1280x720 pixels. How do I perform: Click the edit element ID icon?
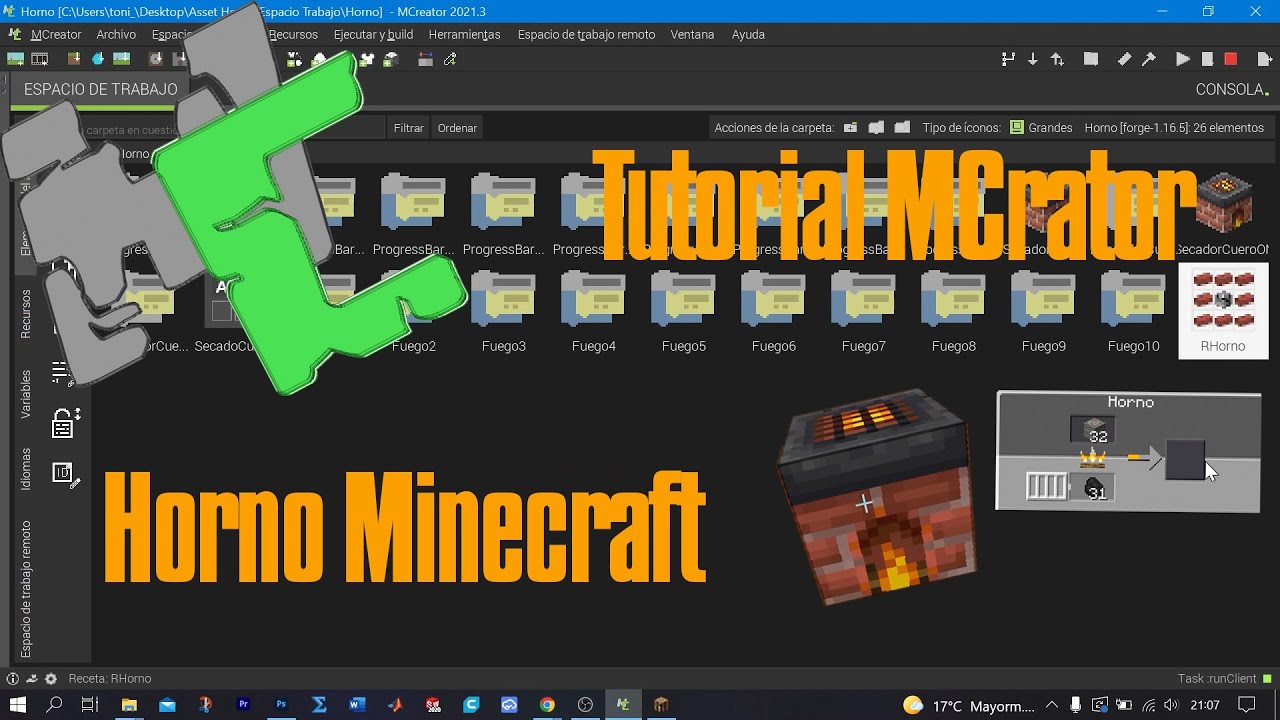point(65,474)
